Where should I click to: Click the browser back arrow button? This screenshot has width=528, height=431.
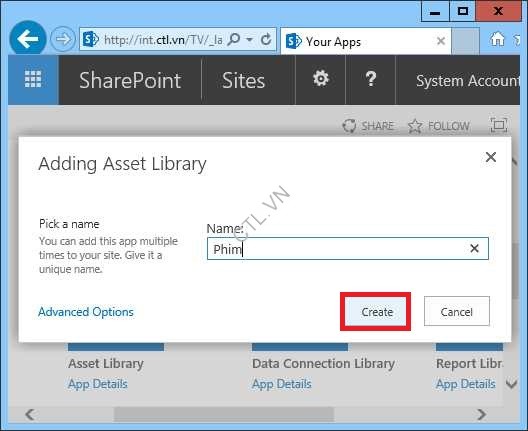pos(28,39)
